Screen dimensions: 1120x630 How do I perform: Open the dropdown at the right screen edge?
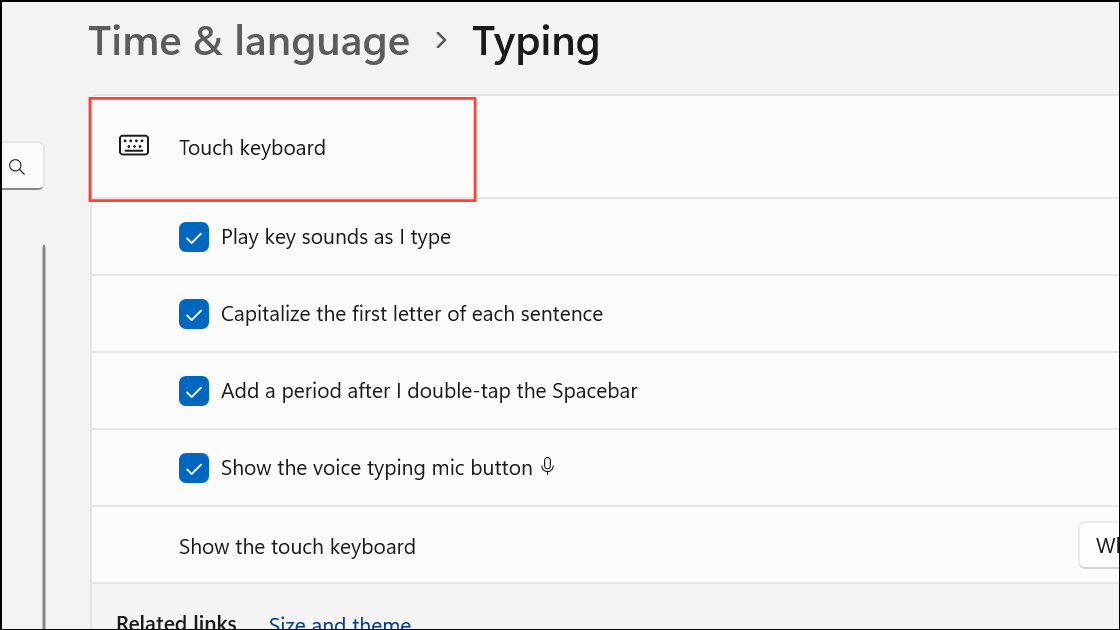pyautogui.click(x=1103, y=545)
